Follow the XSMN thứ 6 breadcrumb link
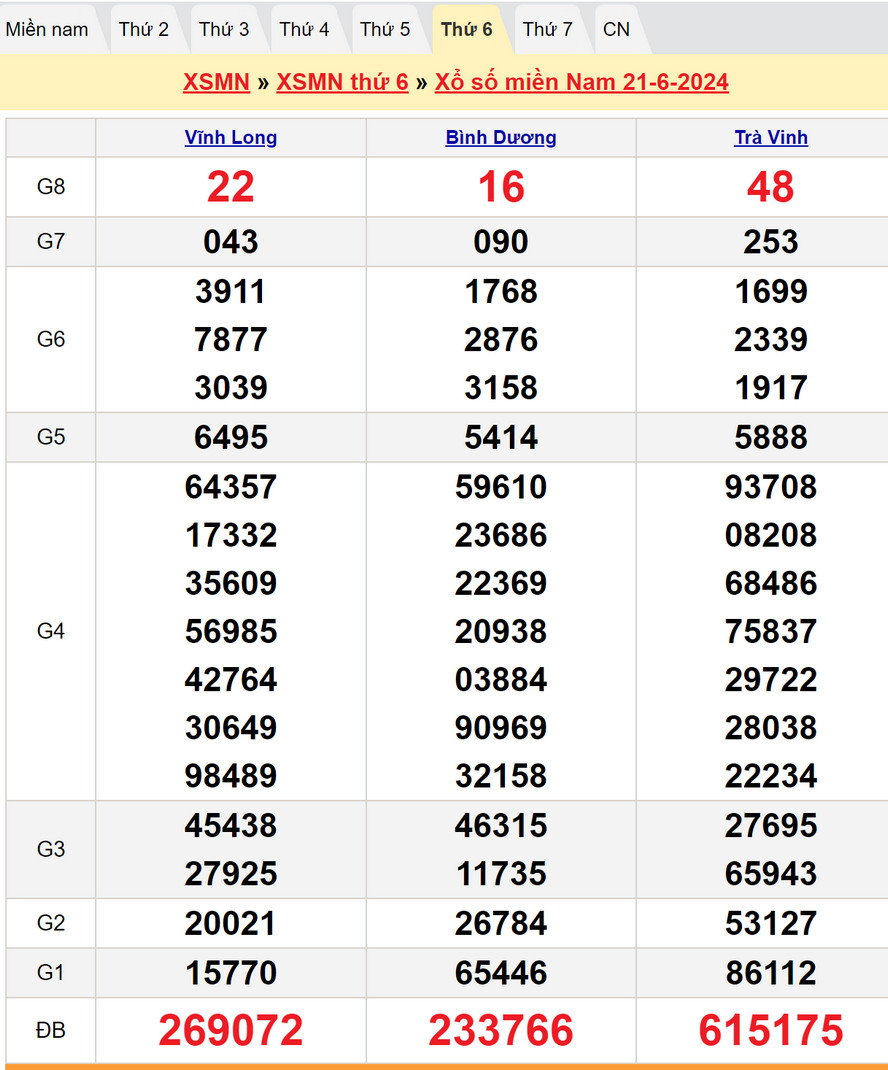Screen dimensions: 888x1070 [342, 82]
